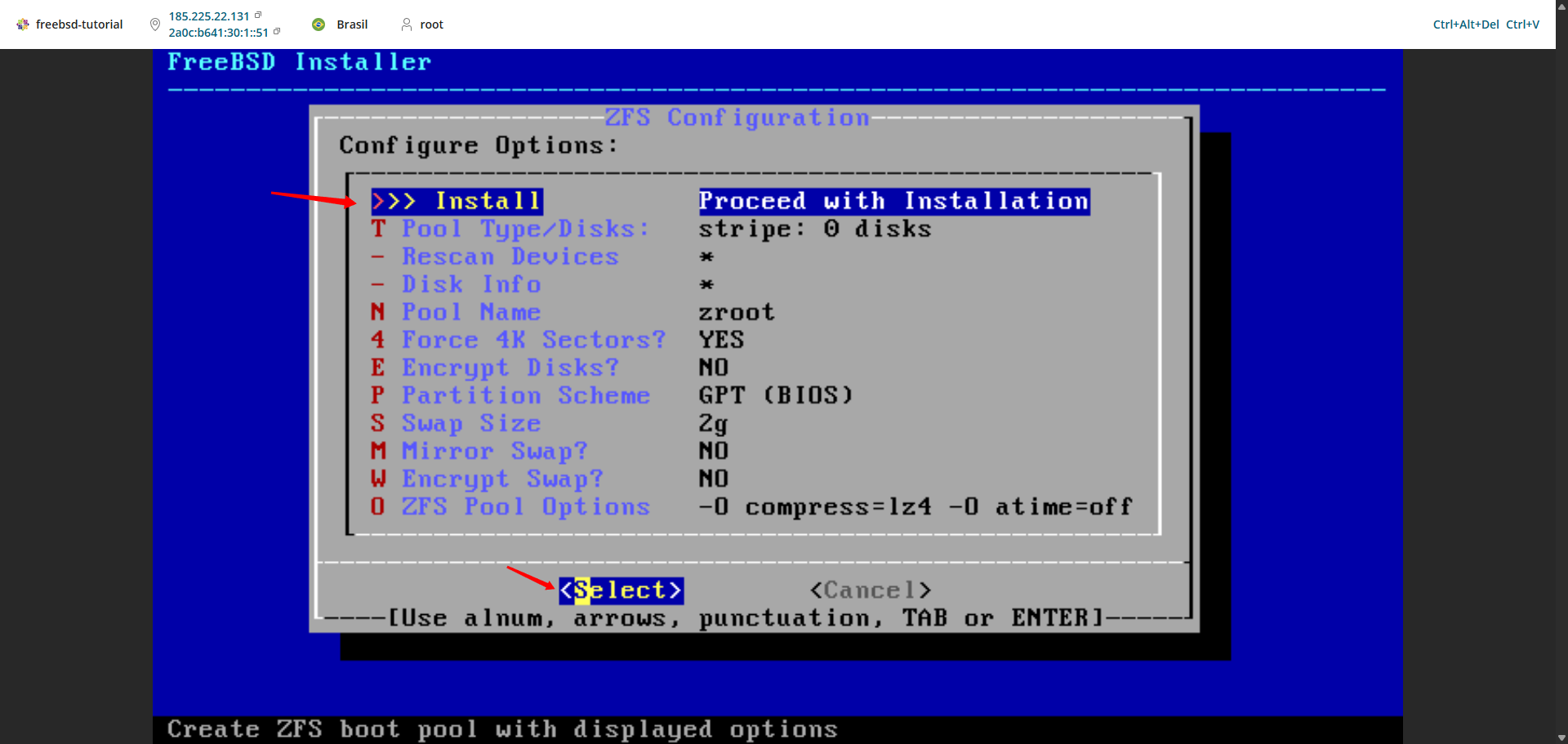The width and height of the screenshot is (1568, 744).
Task: Select the Swap Size option
Action: pyautogui.click(x=456, y=423)
